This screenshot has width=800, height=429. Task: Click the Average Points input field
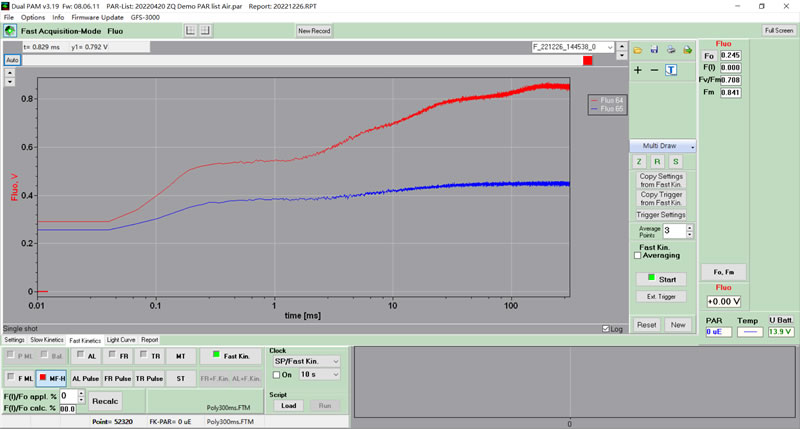672,230
